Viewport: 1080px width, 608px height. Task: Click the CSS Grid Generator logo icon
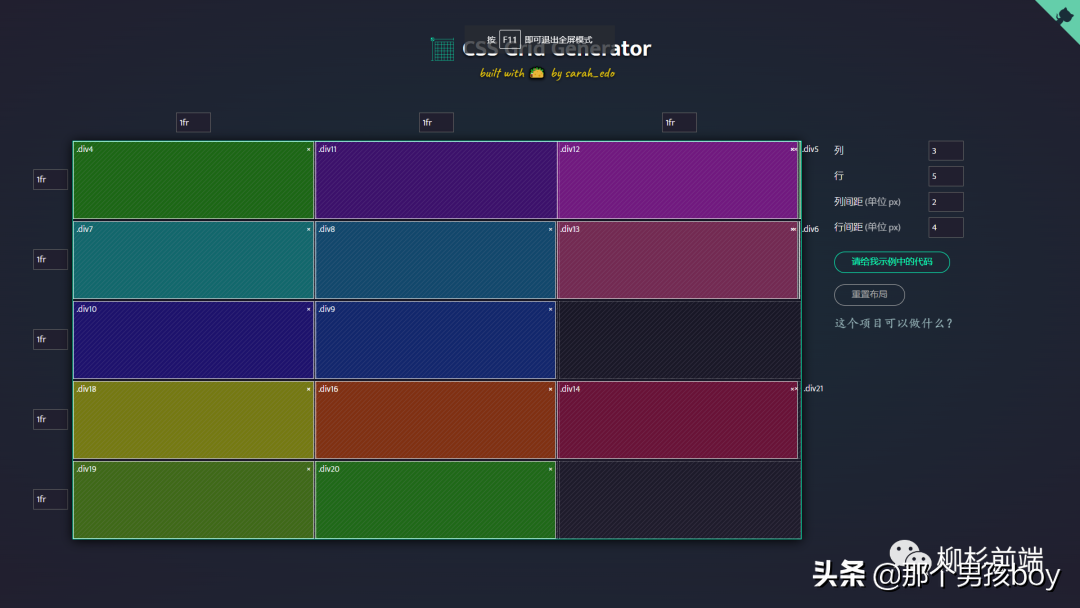click(x=442, y=49)
